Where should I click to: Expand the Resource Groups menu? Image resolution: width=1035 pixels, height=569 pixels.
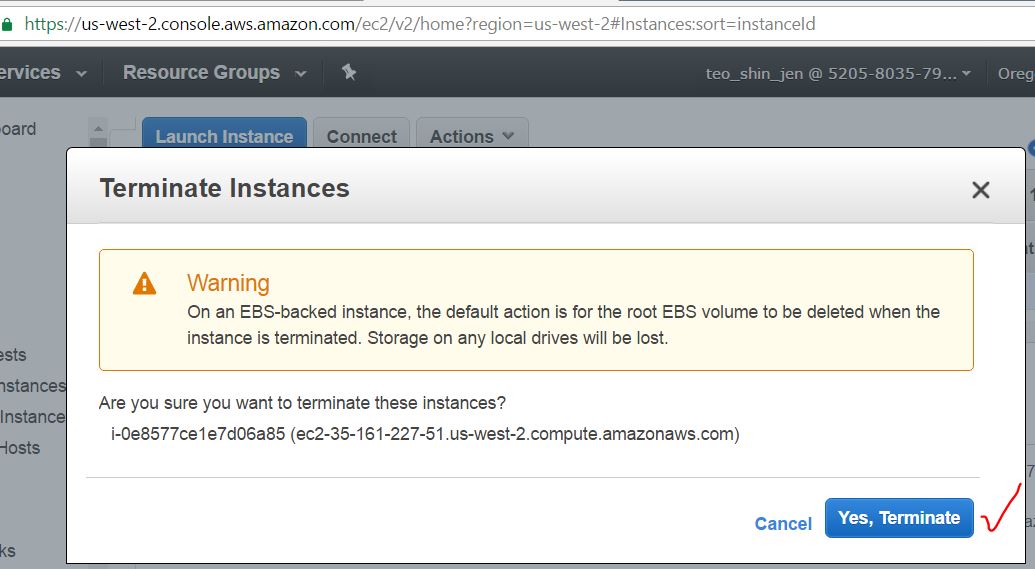click(214, 73)
